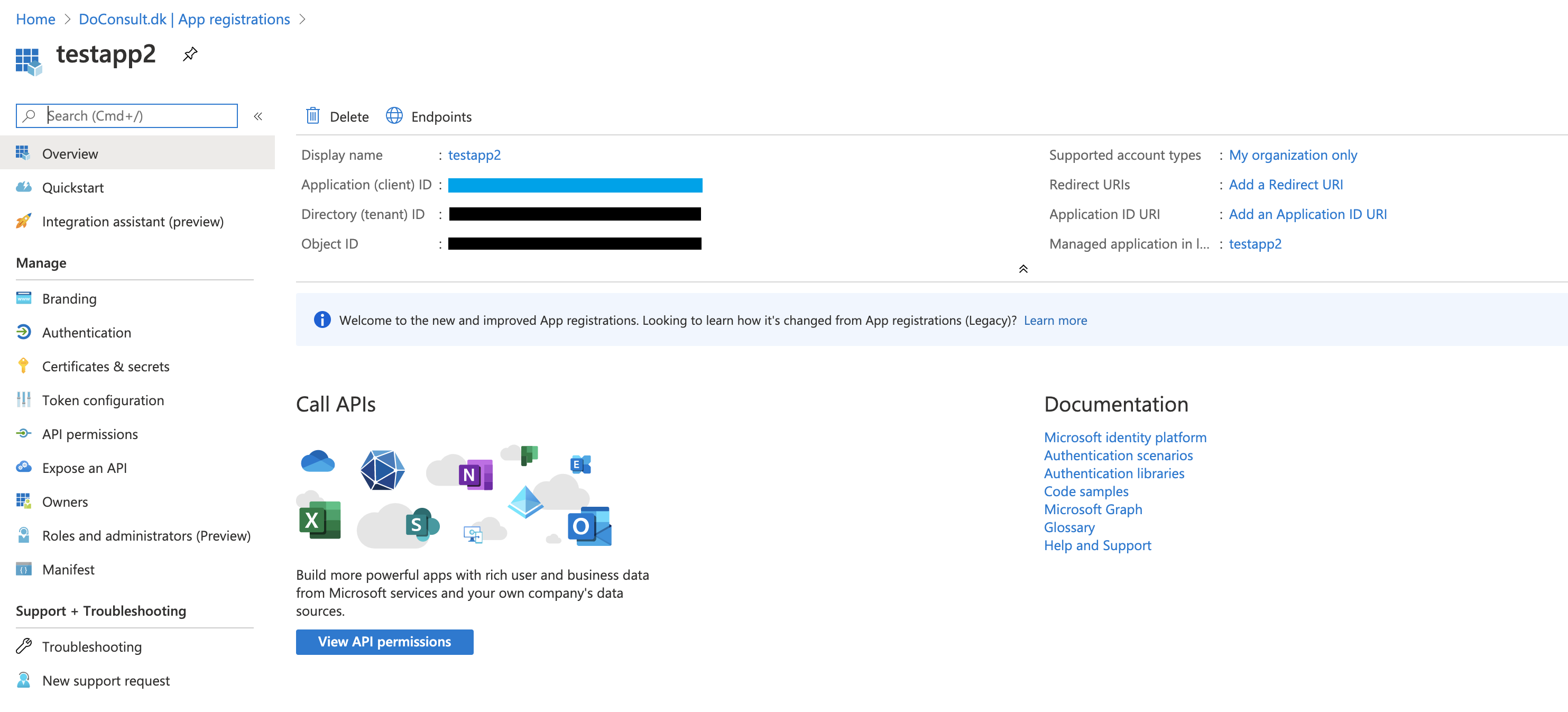Select Expose an API

point(137,468)
